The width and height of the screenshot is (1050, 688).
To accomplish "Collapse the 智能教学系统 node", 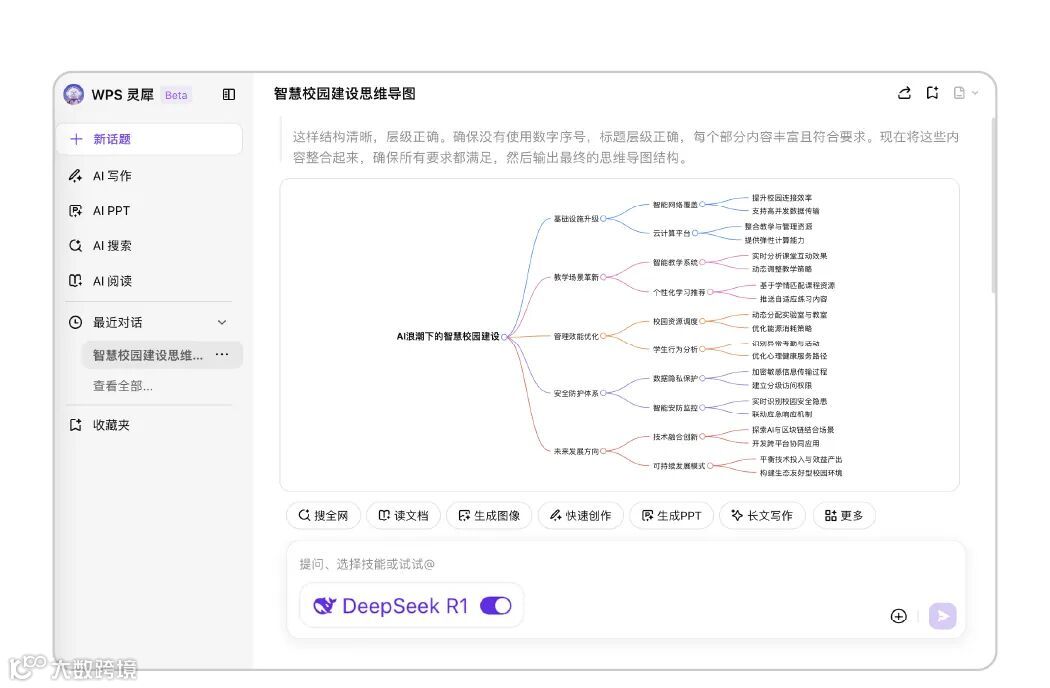I will [x=702, y=262].
